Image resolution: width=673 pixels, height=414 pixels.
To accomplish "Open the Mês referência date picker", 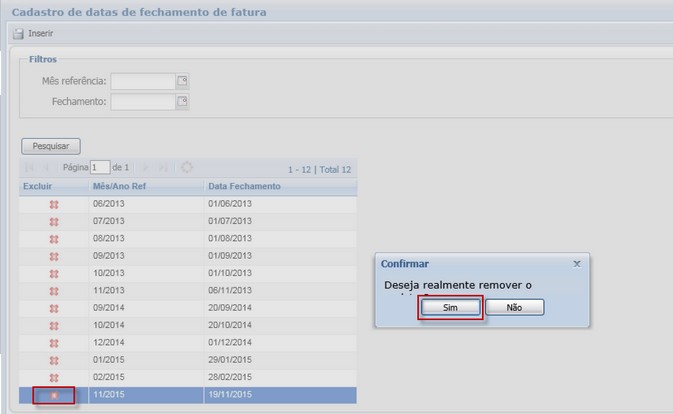I will point(182,81).
